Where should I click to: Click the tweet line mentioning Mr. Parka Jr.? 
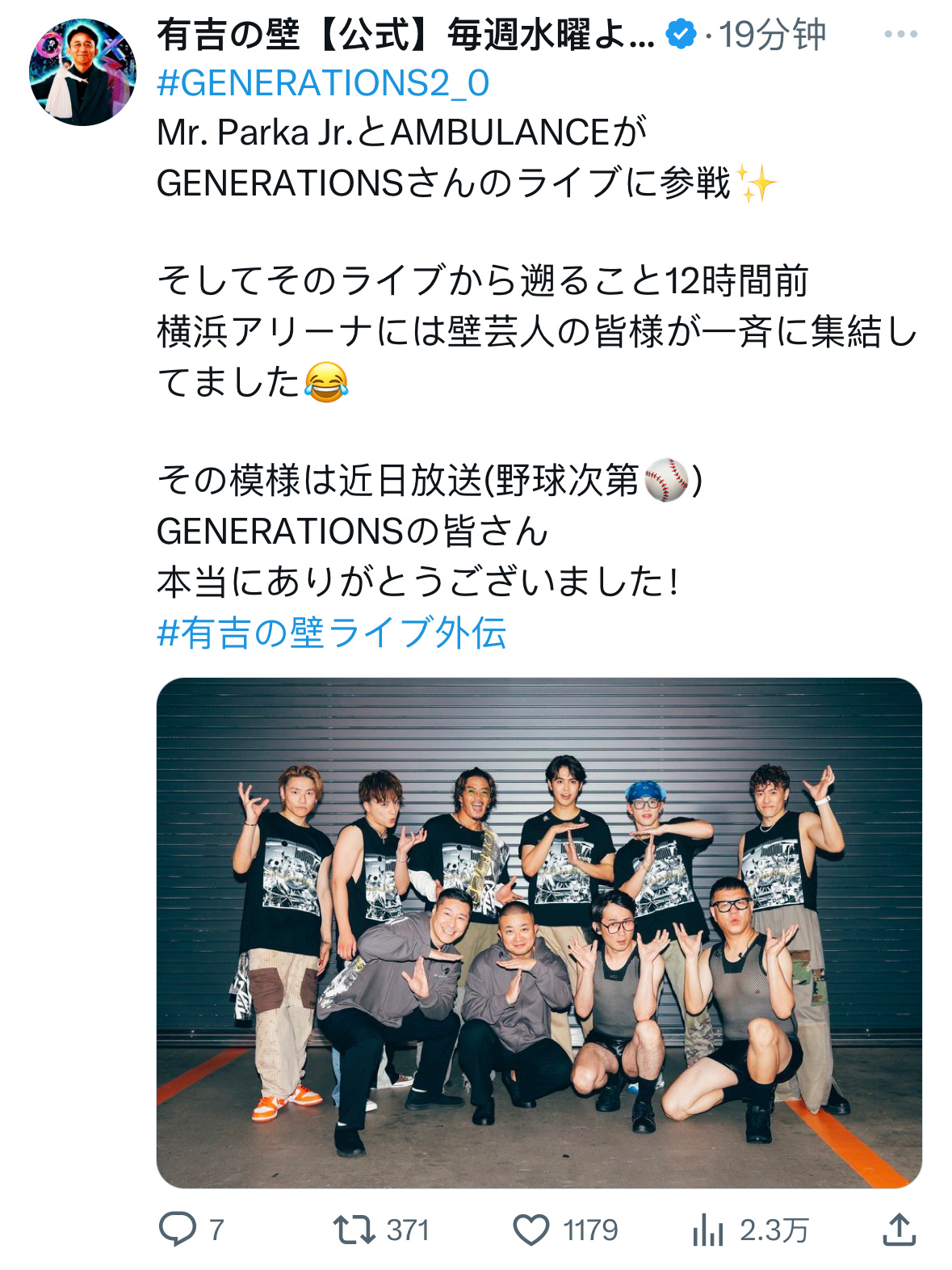(402, 133)
